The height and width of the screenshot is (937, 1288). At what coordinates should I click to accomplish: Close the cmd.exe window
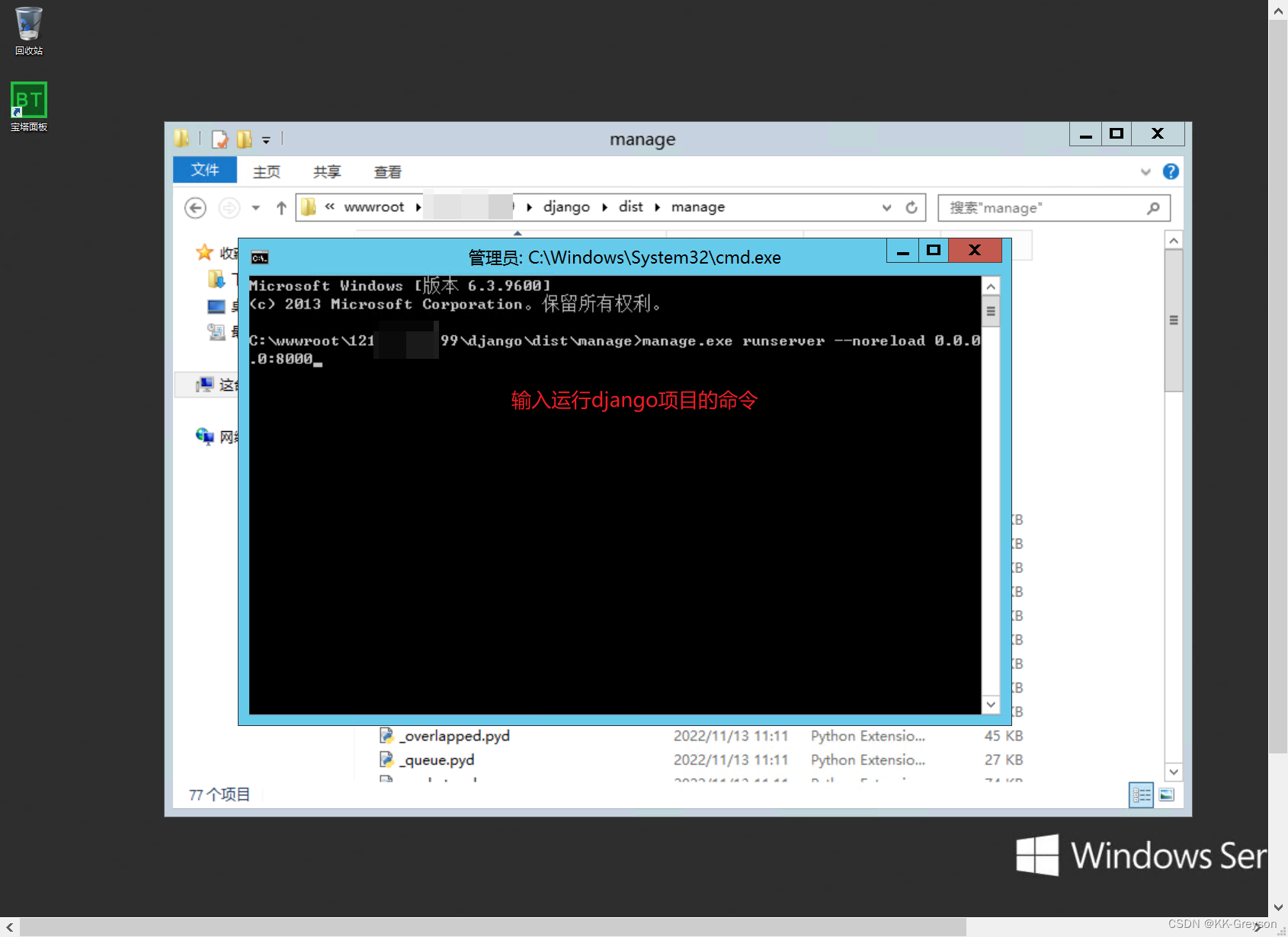tap(975, 251)
